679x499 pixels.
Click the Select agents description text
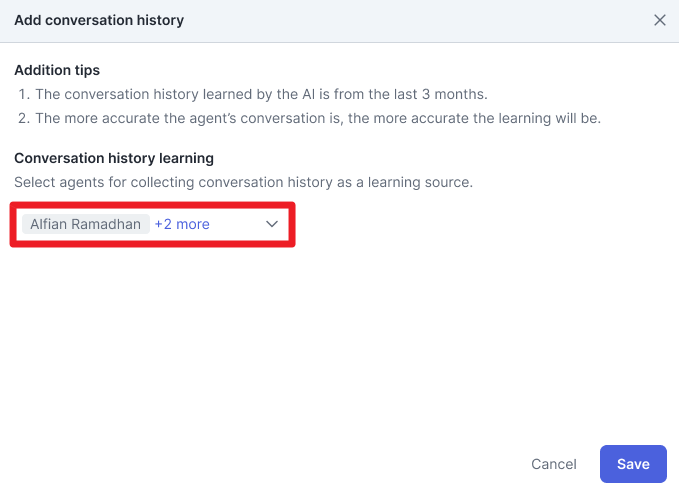243,182
